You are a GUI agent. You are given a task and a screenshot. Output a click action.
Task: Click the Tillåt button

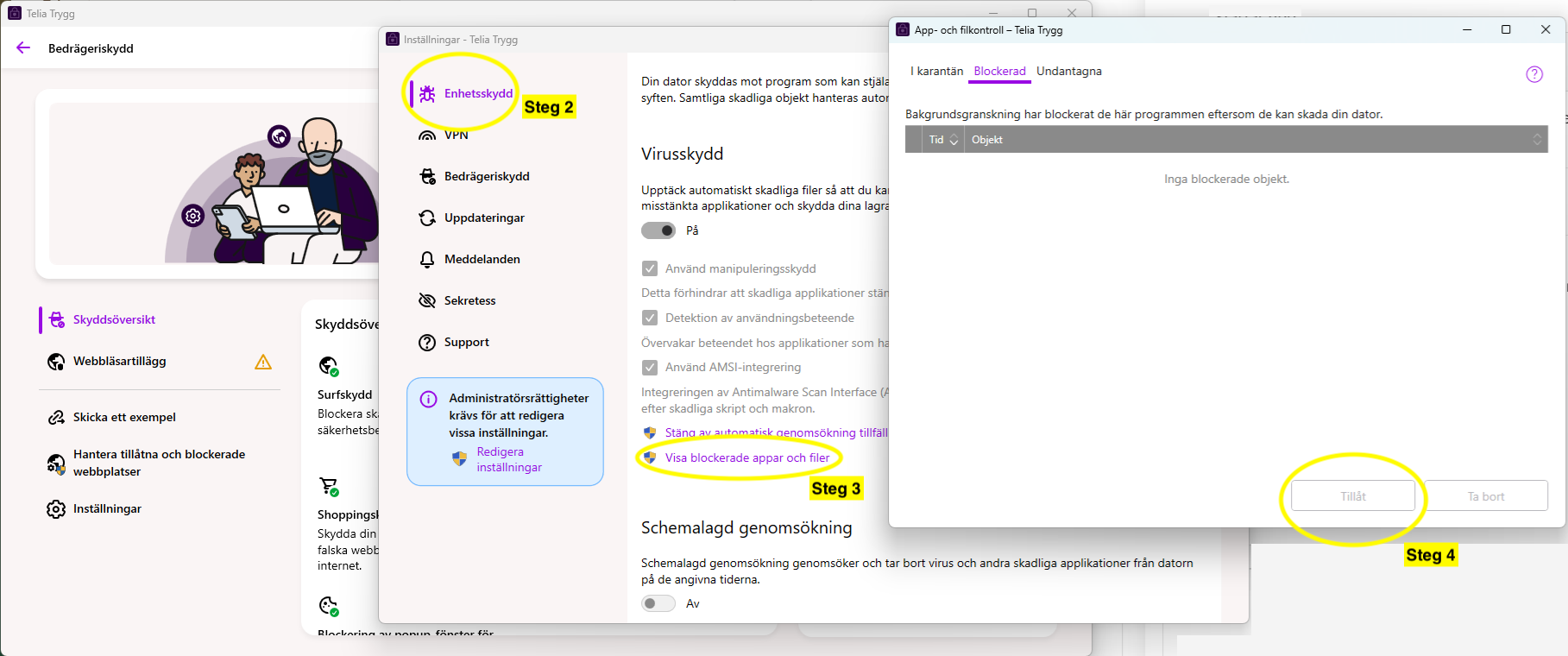pyautogui.click(x=1353, y=496)
